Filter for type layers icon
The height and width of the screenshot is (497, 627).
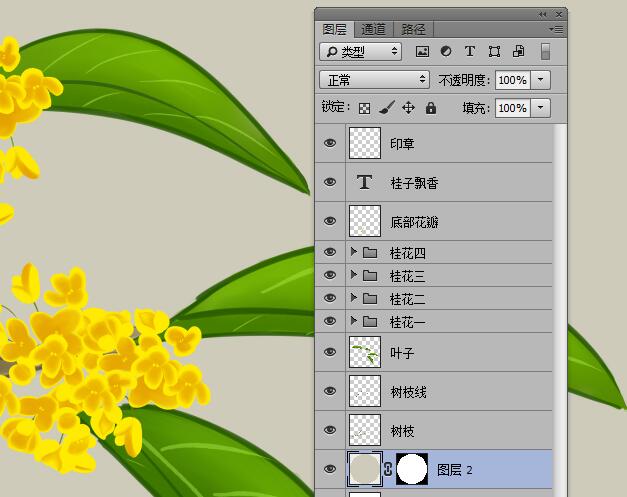(x=470, y=52)
